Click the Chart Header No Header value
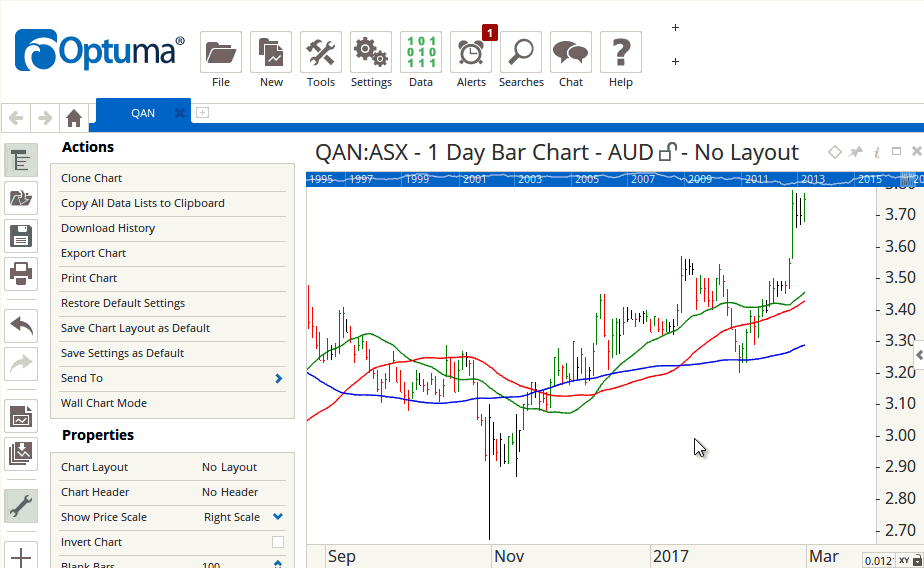 tap(230, 492)
